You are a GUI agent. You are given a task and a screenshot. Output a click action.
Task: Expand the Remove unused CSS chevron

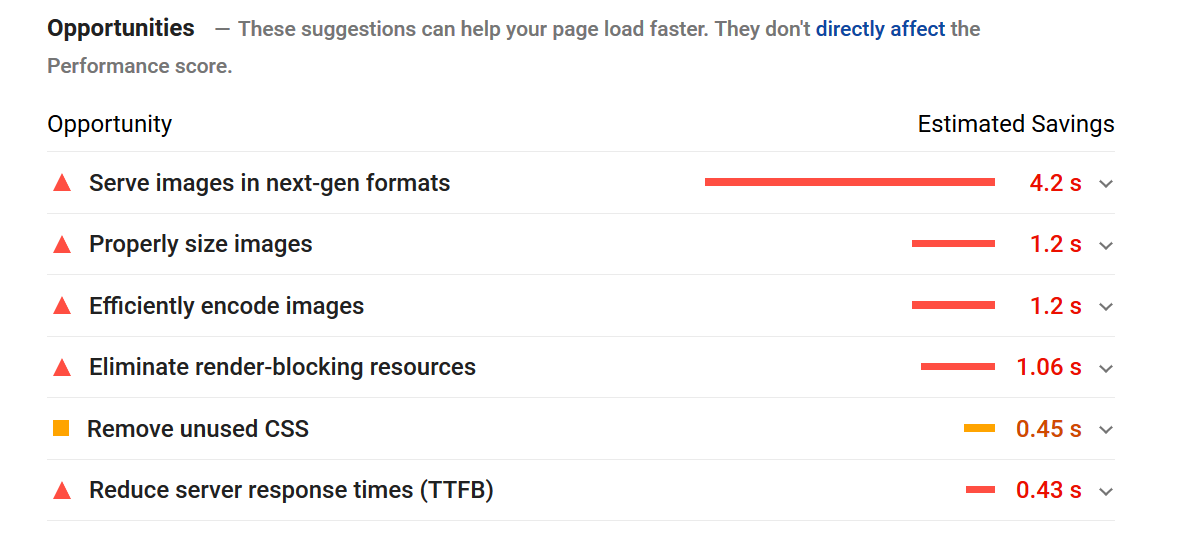pos(1105,429)
